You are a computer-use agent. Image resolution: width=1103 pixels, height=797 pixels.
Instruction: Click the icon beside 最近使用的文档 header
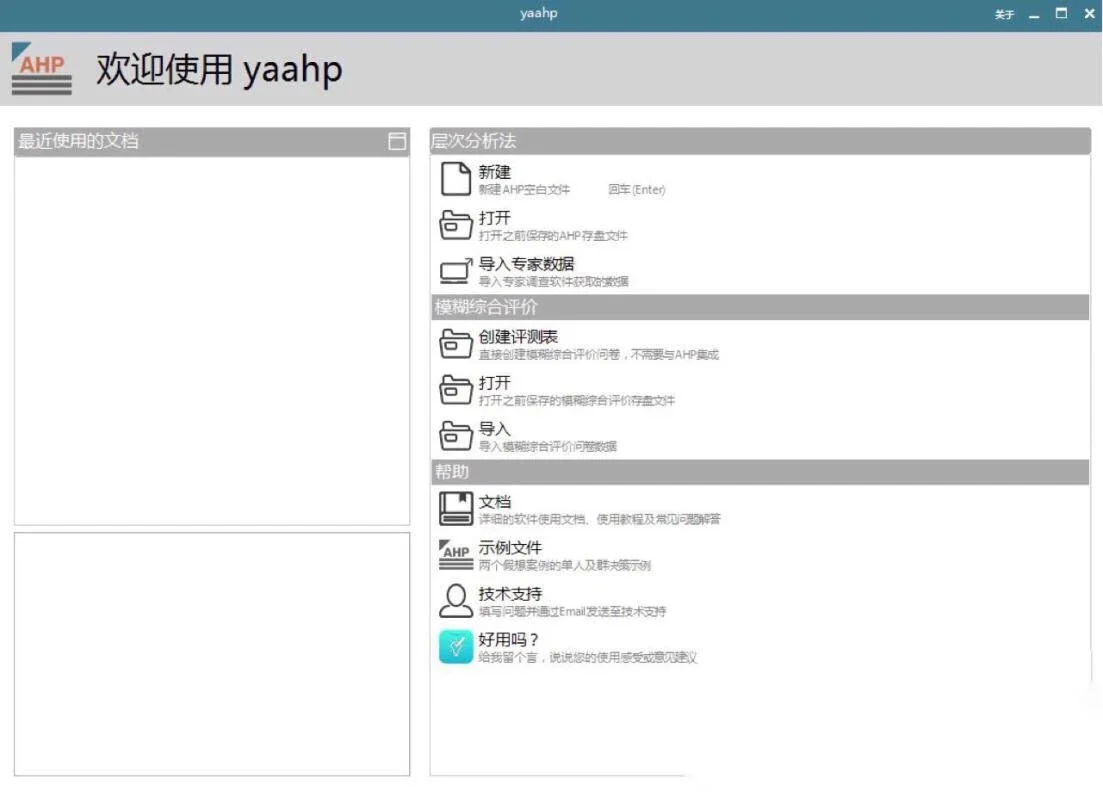point(398,141)
